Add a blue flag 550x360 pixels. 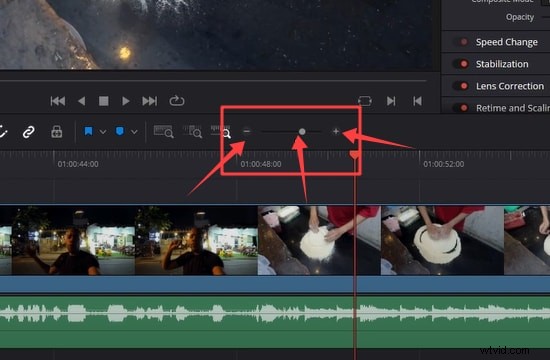[x=88, y=132]
